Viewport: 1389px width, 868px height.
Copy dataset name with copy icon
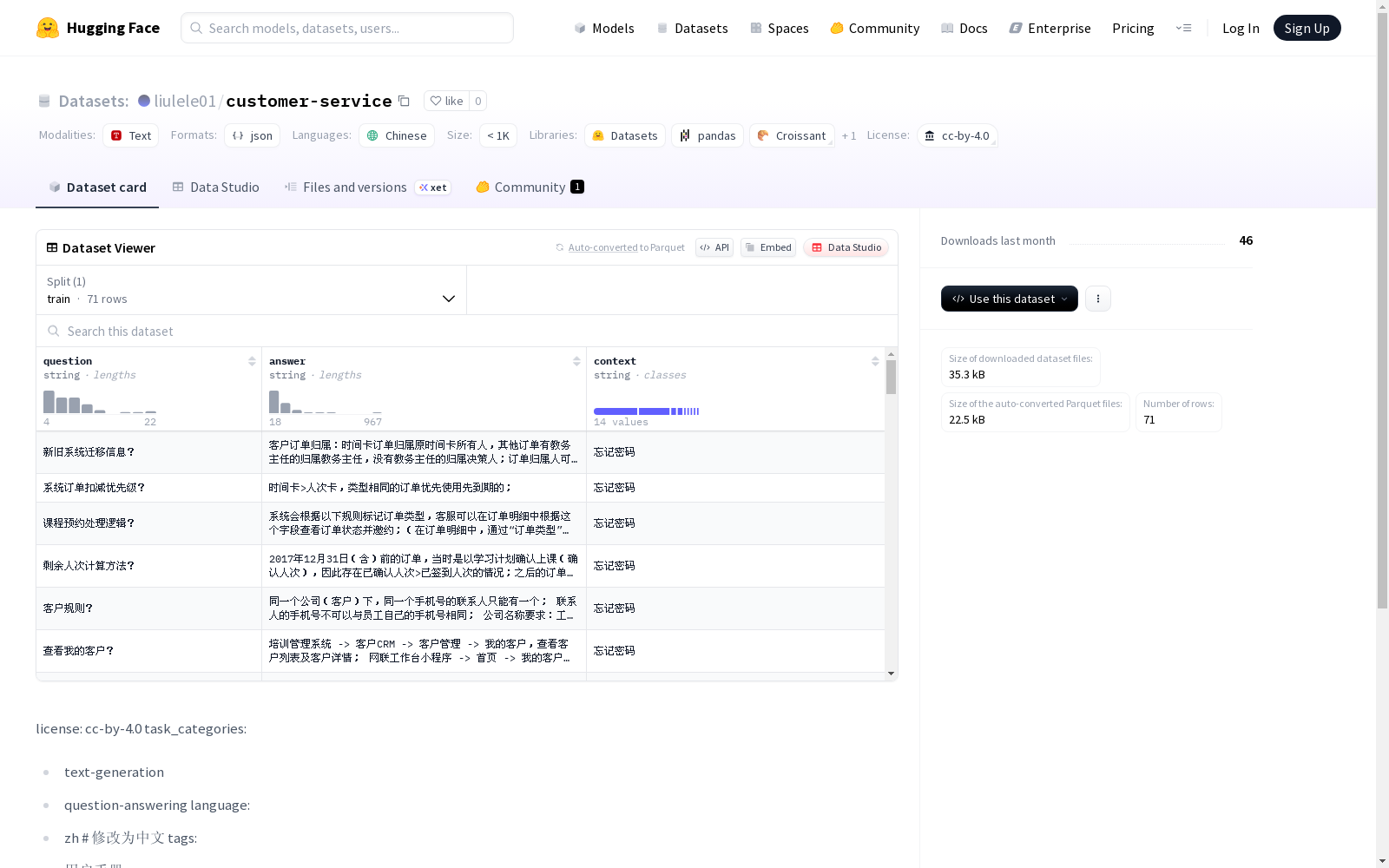(x=404, y=101)
